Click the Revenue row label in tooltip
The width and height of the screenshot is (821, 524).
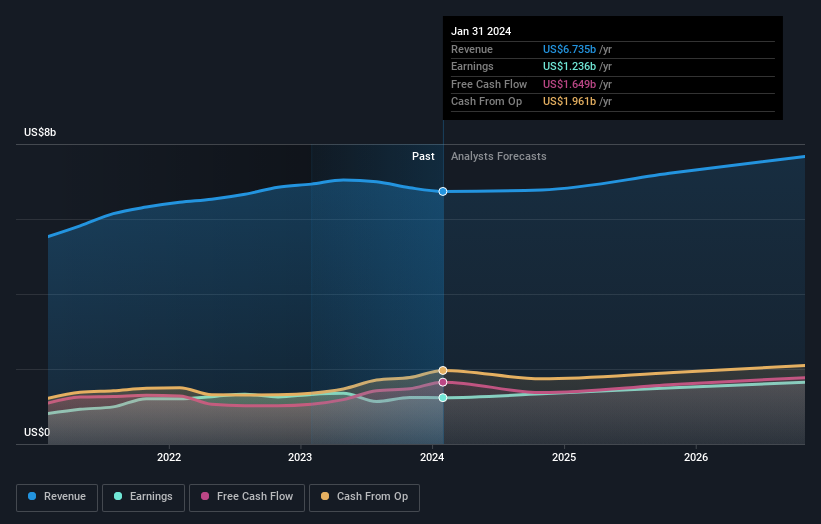pyautogui.click(x=472, y=49)
